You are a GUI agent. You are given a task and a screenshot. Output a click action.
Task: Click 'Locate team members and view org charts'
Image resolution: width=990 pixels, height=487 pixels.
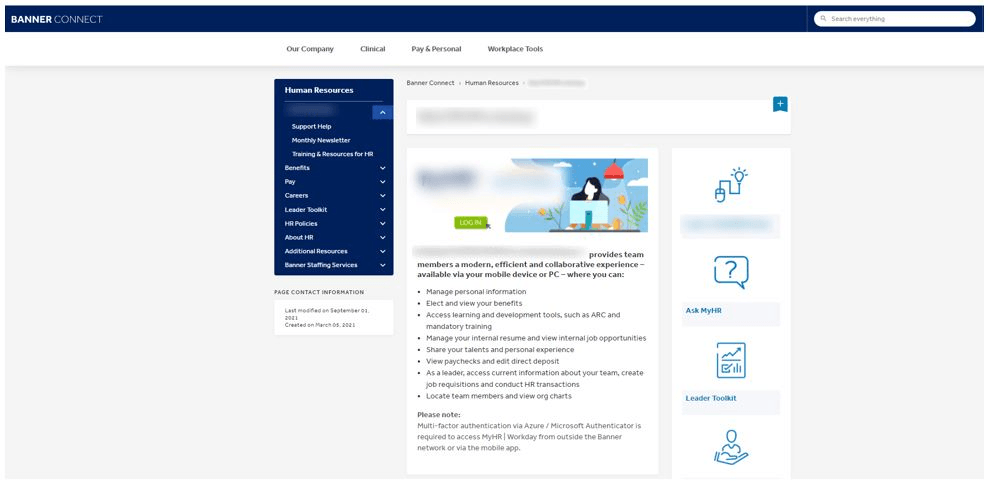pyautogui.click(x=499, y=396)
